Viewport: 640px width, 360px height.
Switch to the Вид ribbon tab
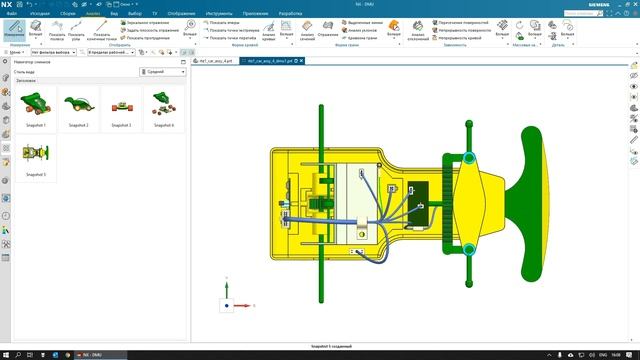coord(114,13)
